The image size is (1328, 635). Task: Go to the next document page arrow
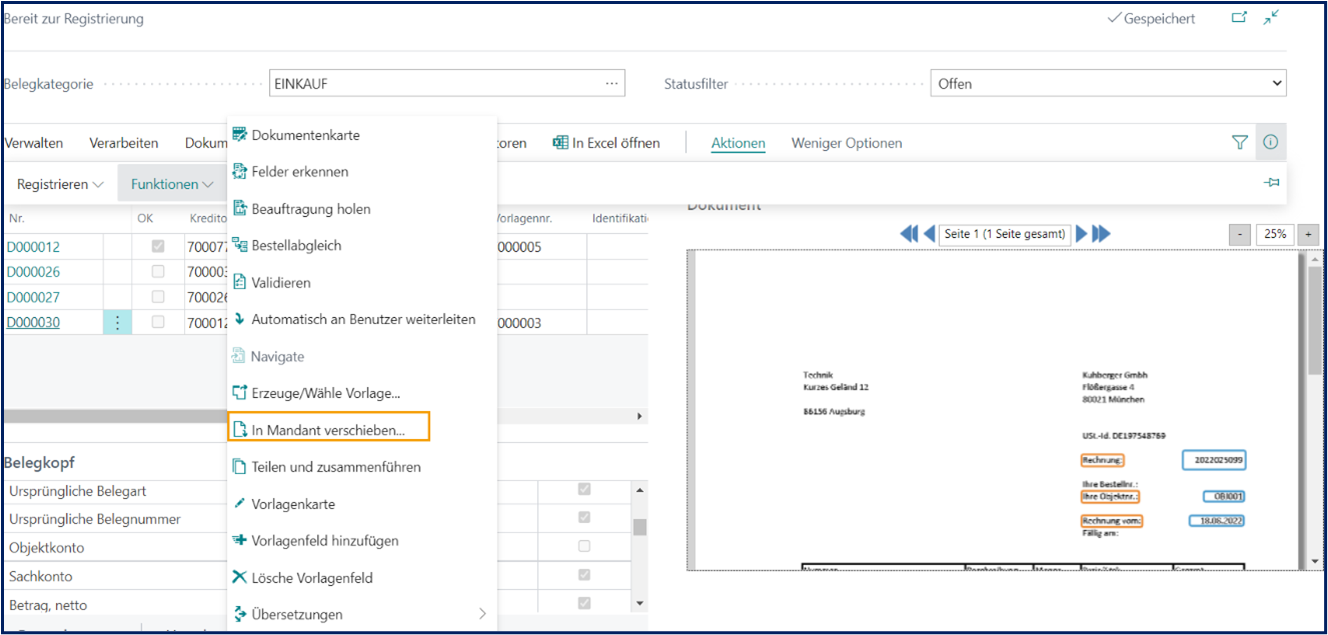click(1082, 234)
